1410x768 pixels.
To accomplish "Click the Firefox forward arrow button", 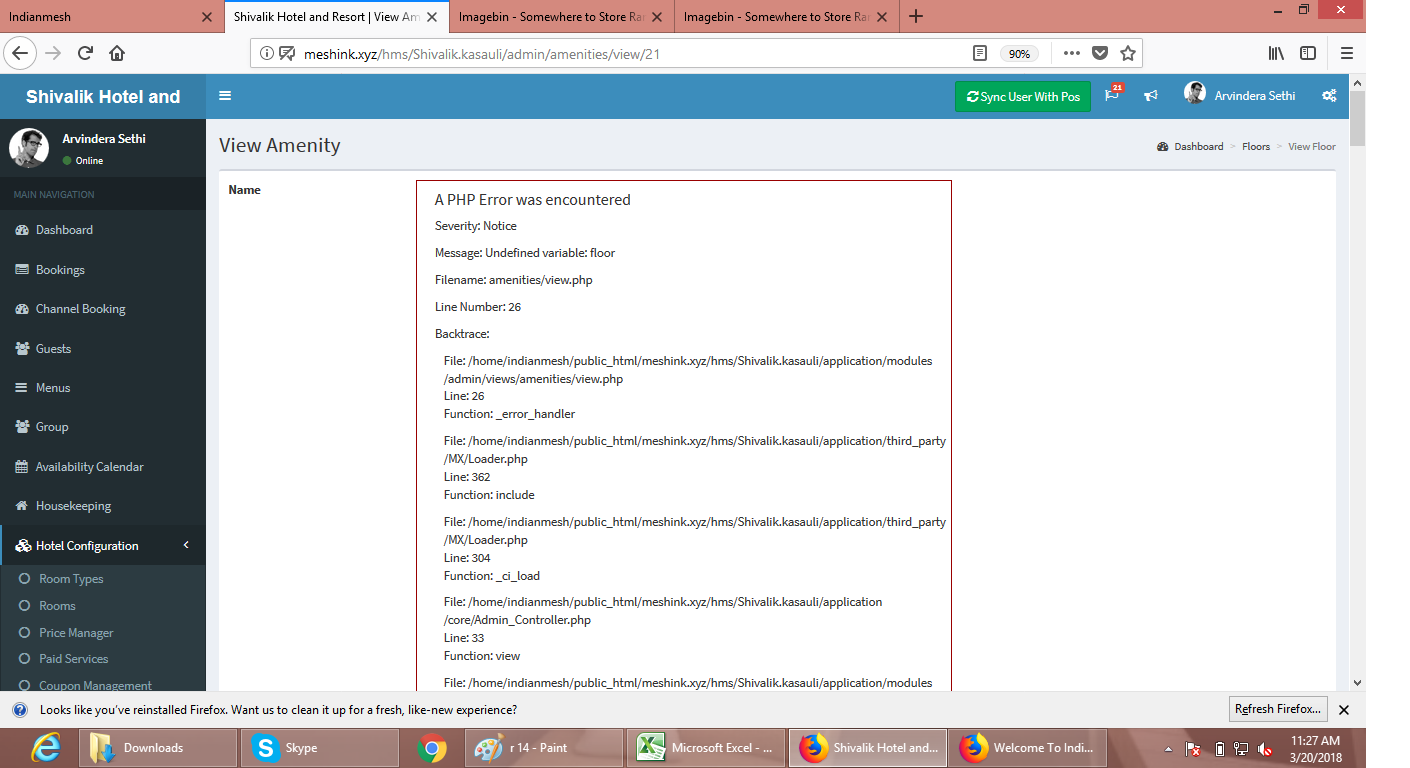I will click(x=54, y=53).
